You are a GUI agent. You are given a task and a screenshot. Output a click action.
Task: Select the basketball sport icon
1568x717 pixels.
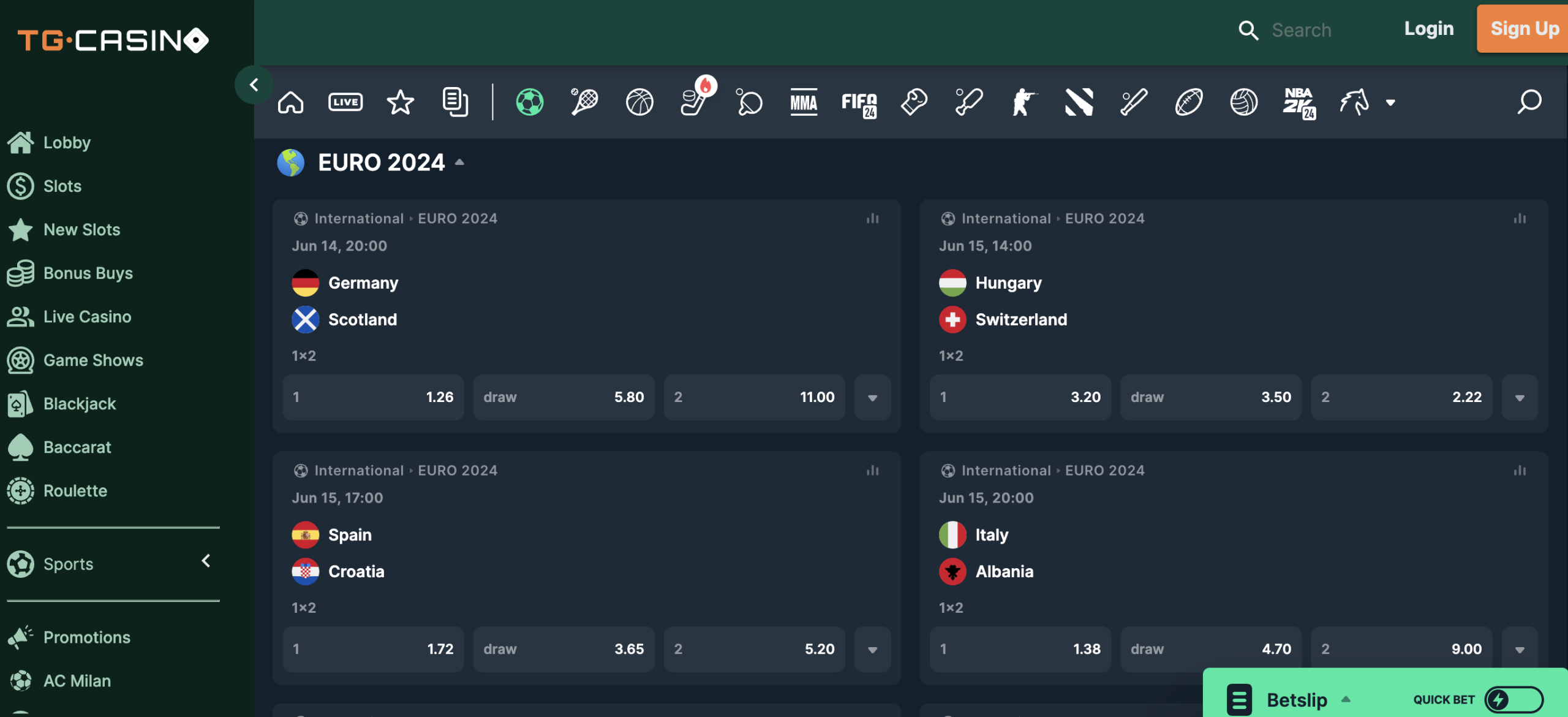tap(639, 102)
